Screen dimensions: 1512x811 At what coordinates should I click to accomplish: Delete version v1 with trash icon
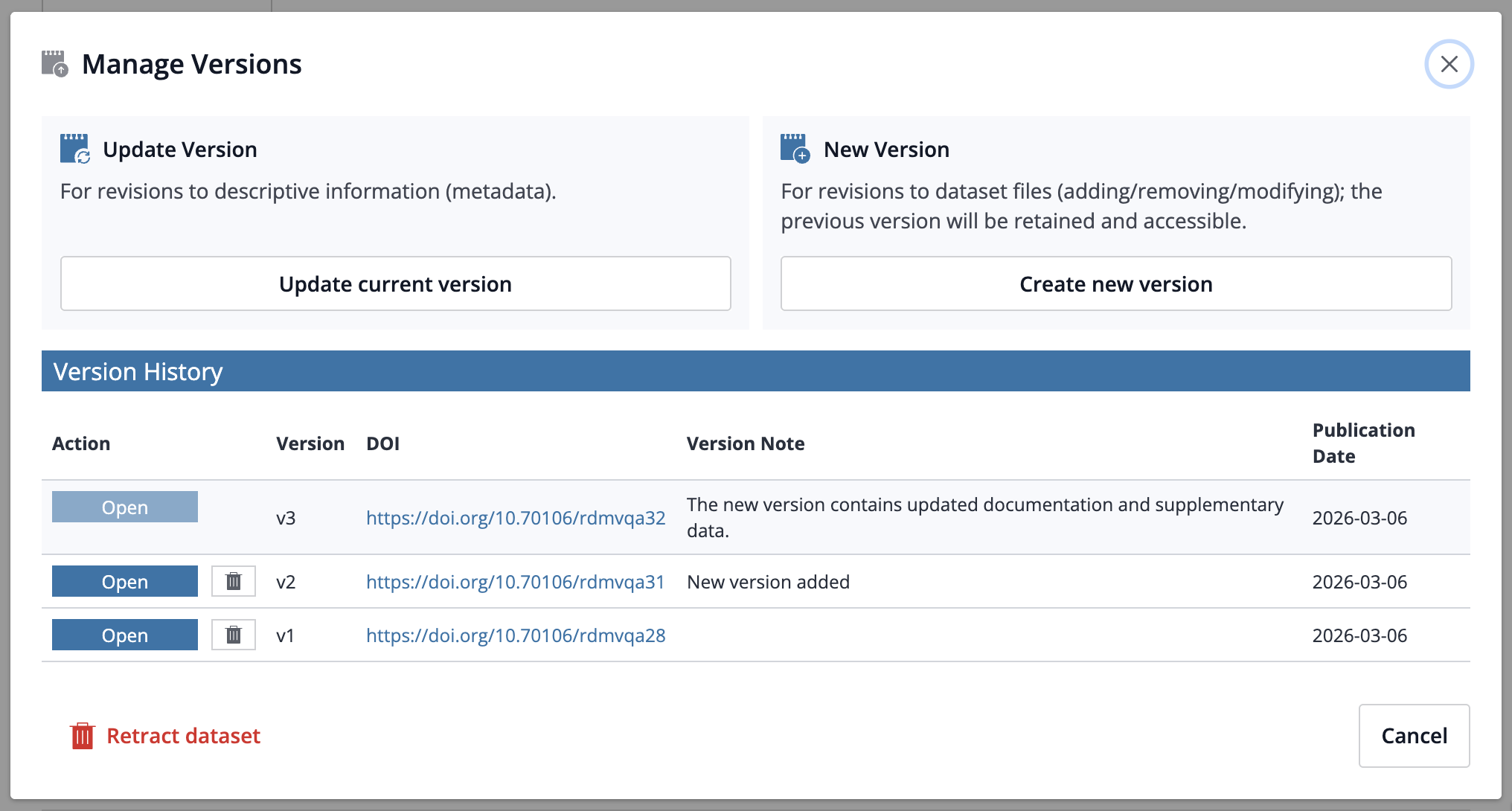click(234, 635)
